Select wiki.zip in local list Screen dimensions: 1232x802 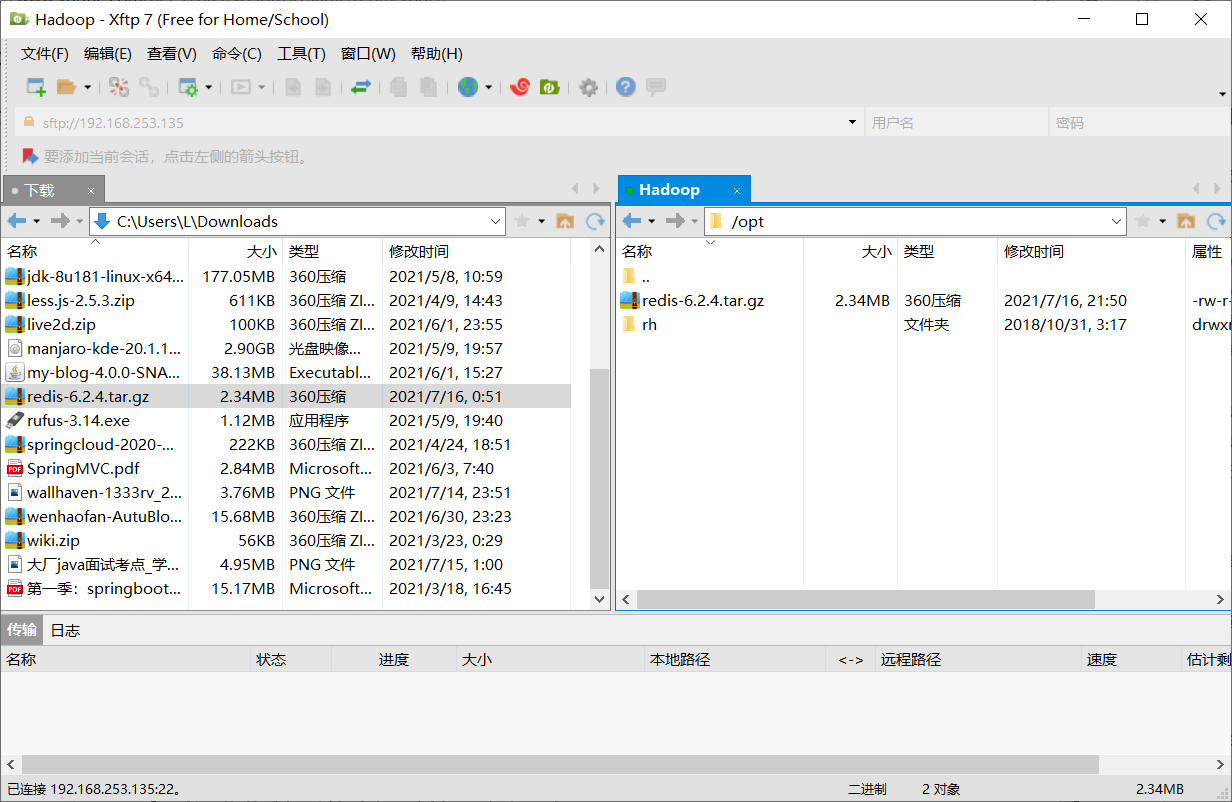coord(287,540)
